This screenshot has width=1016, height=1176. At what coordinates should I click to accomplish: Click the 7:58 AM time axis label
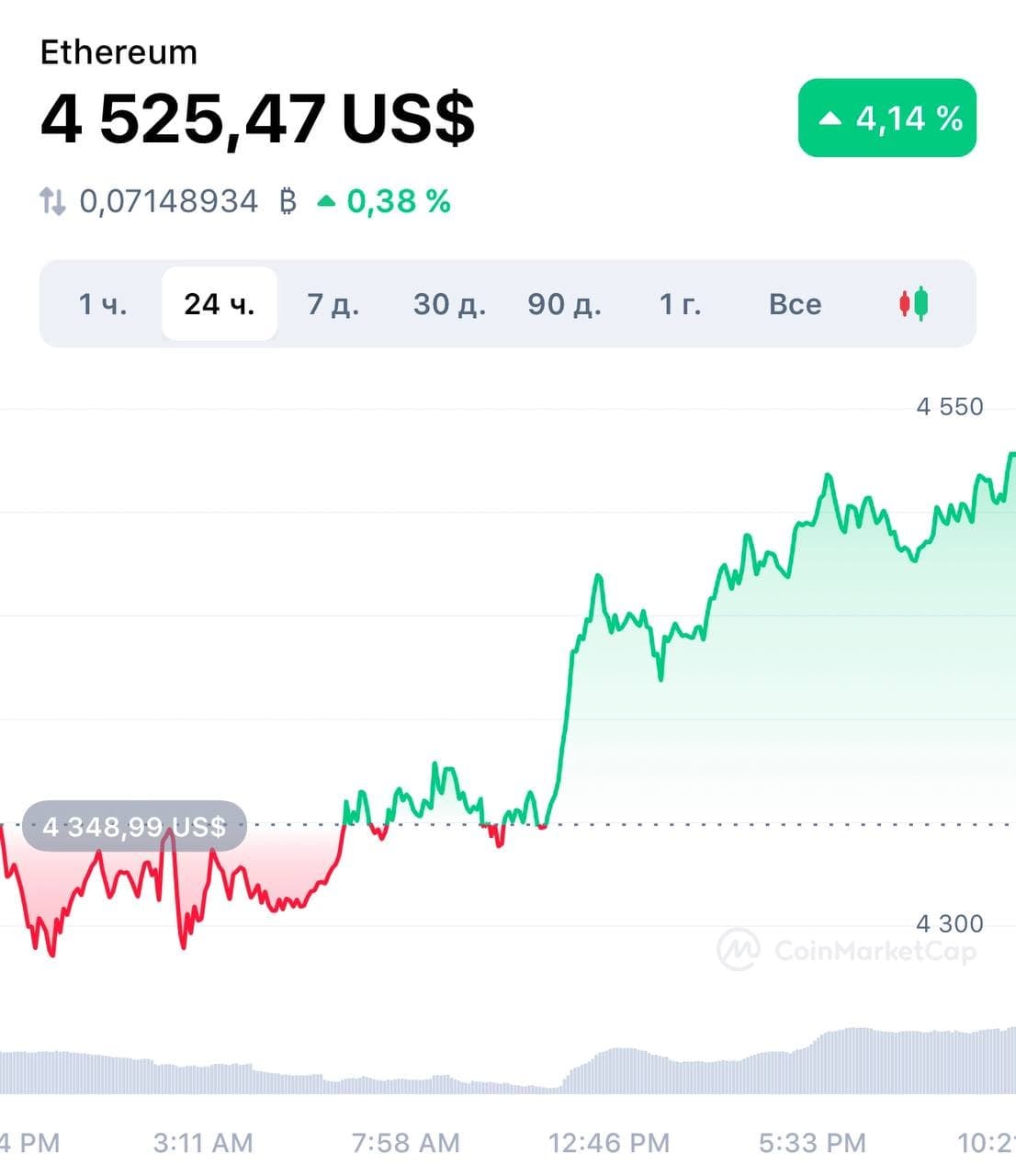(x=405, y=1143)
